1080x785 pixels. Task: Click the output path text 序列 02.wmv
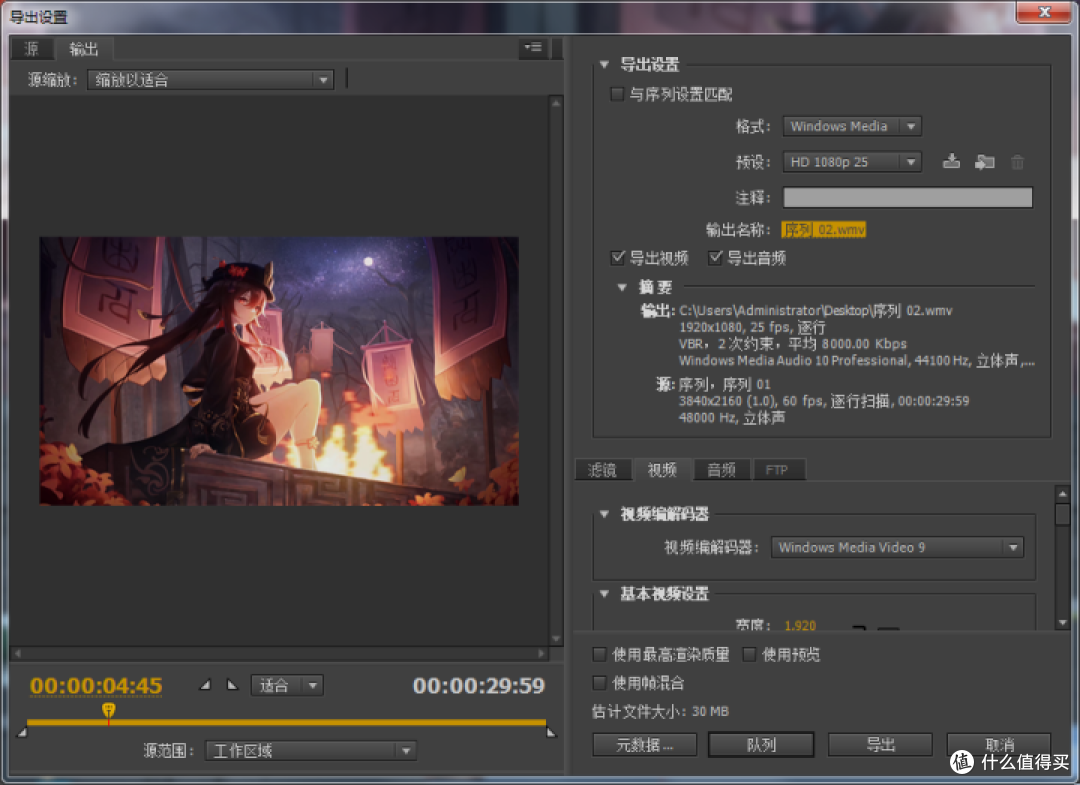(x=816, y=311)
